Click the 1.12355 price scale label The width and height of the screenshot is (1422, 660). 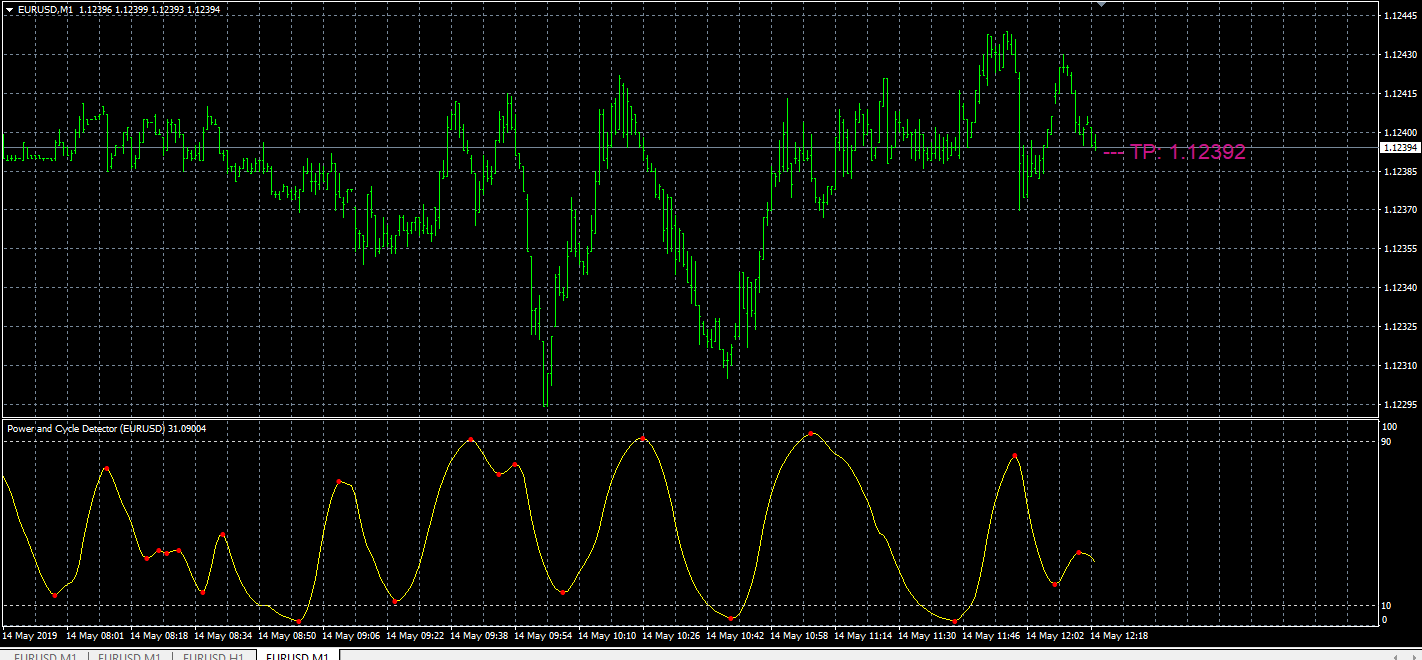pos(1401,249)
